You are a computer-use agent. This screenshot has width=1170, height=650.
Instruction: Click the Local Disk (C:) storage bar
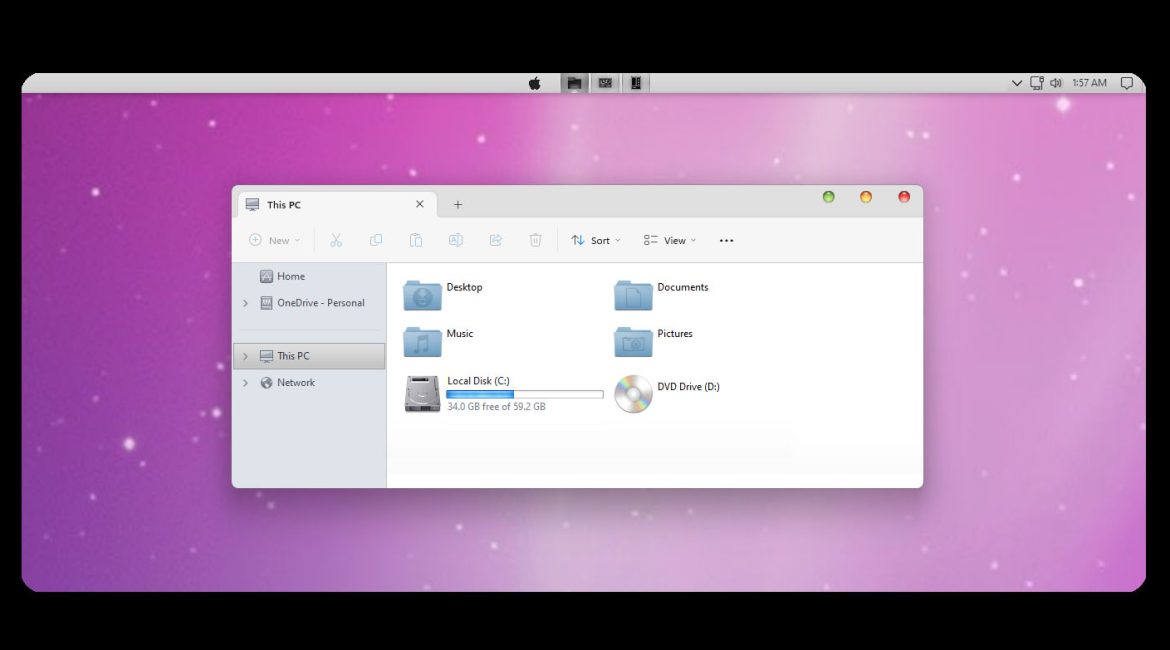point(525,395)
